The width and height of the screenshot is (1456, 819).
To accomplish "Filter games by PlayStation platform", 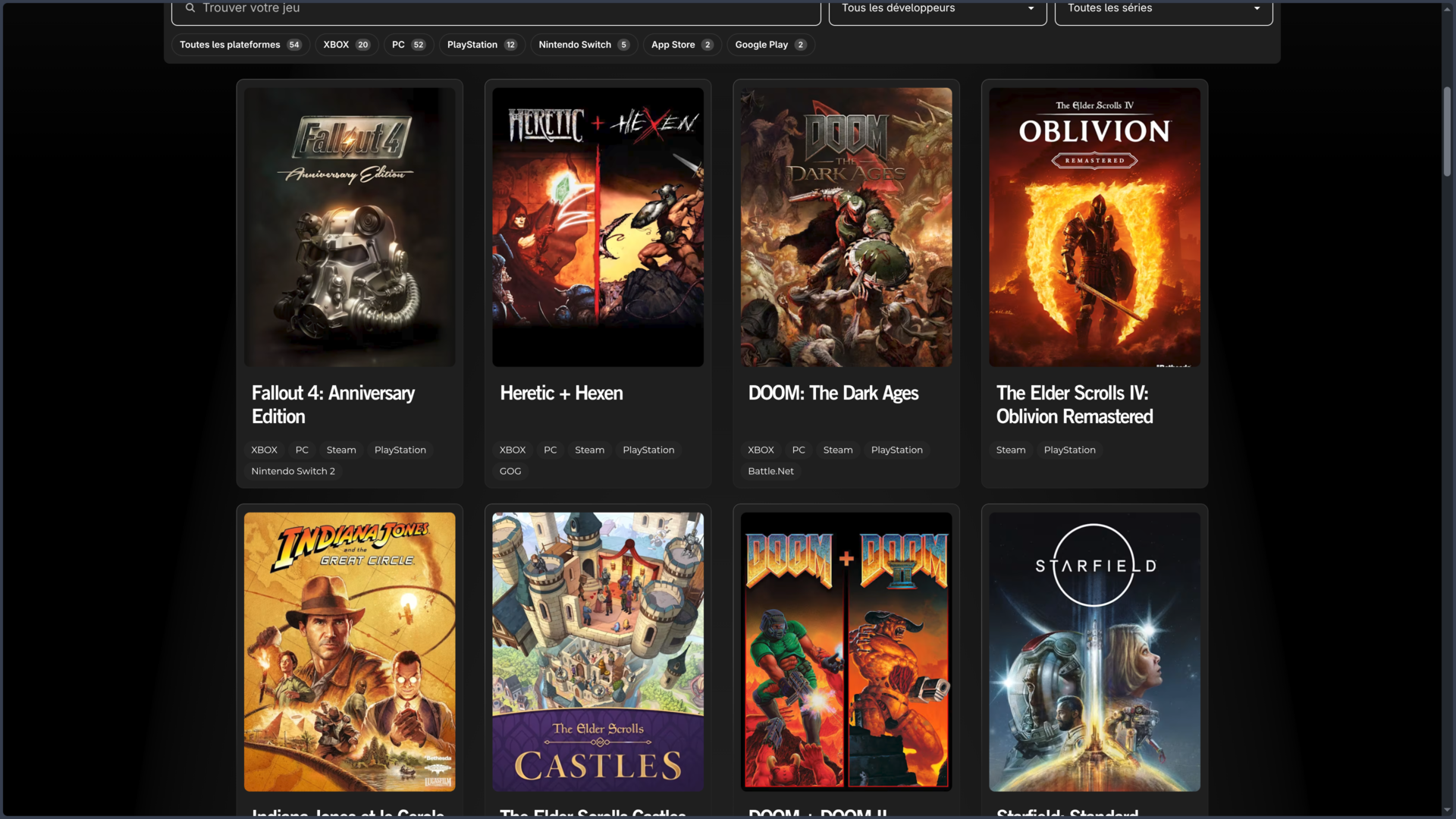I will (482, 45).
